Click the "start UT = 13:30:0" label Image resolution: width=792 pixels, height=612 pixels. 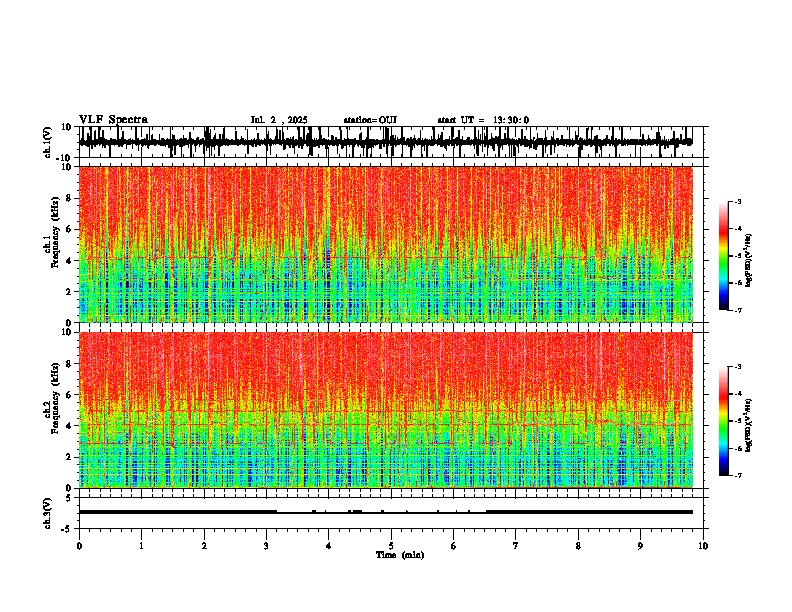(483, 120)
